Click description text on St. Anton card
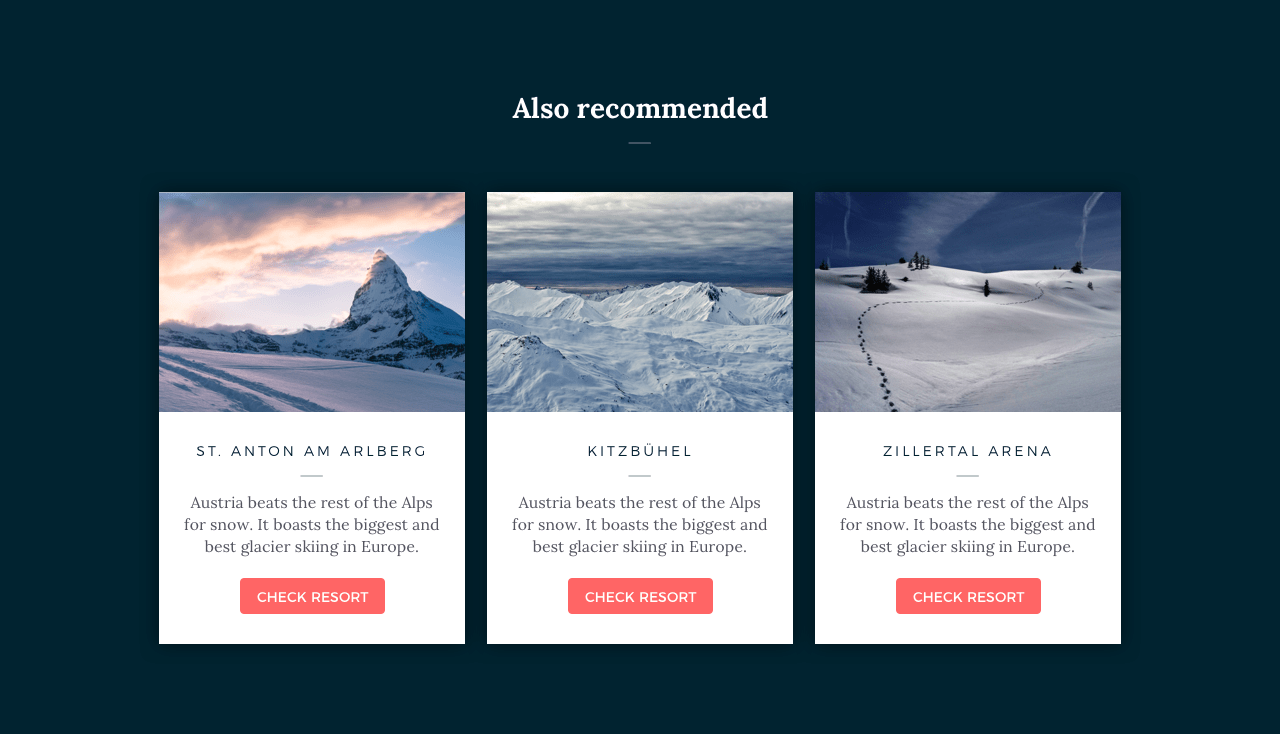Viewport: 1280px width, 734px height. [312, 524]
